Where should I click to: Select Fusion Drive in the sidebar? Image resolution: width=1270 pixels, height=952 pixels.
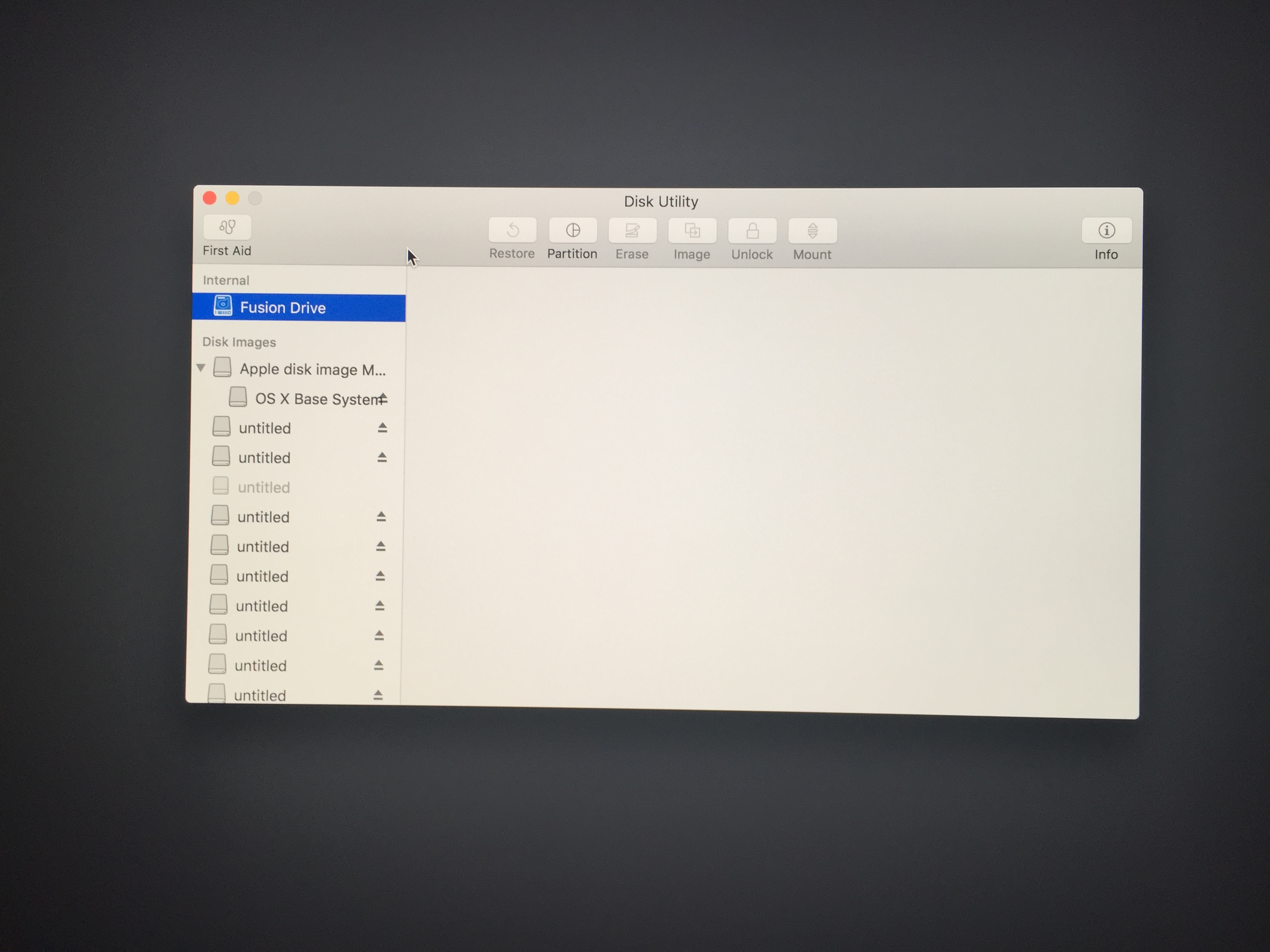(x=299, y=308)
